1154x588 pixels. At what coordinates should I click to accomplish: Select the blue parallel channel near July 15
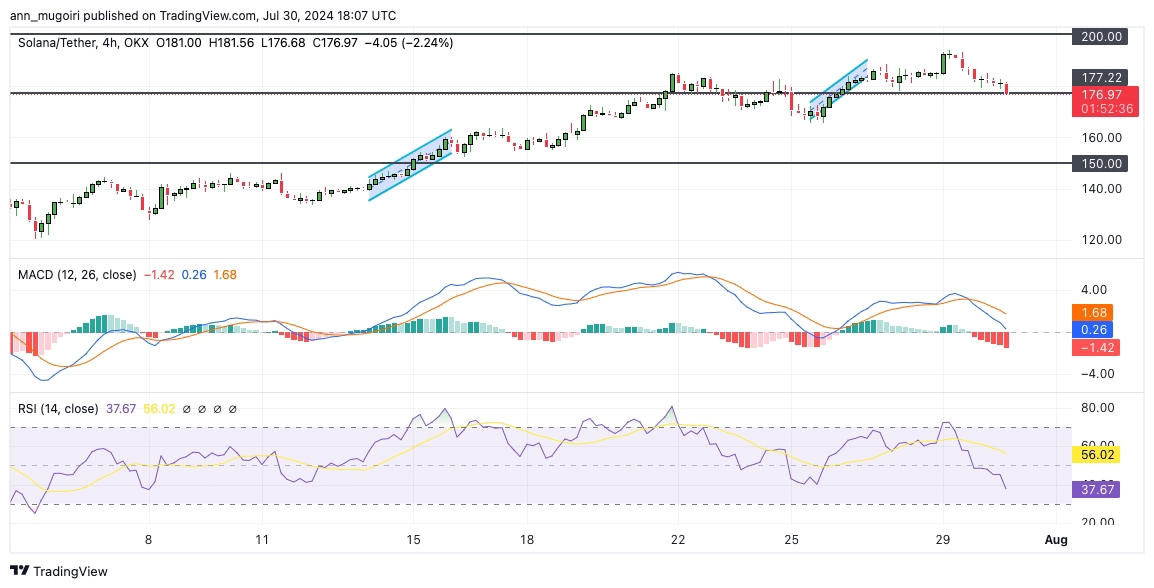(410, 165)
